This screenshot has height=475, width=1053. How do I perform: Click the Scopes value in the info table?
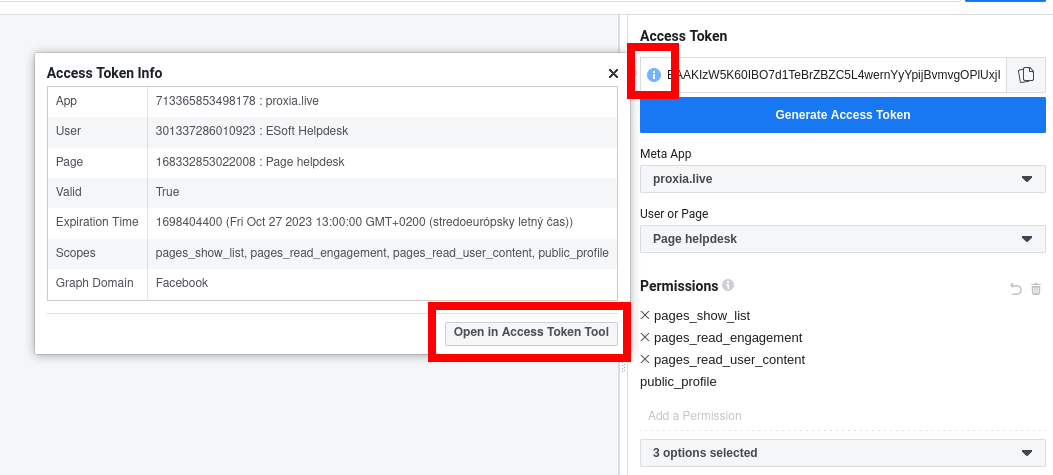coord(381,253)
